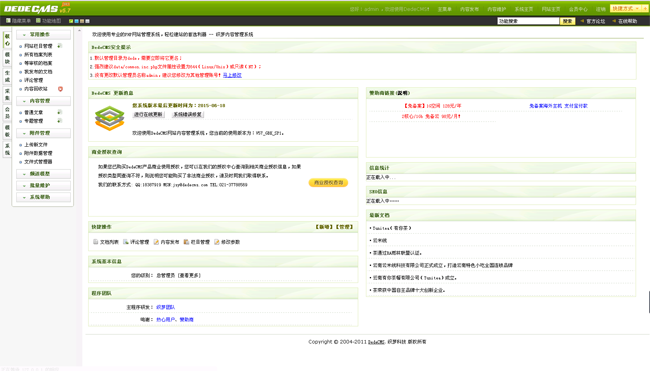Click the 修改参数 quick action icon
Screen dimensions: 650x371
coord(216,242)
